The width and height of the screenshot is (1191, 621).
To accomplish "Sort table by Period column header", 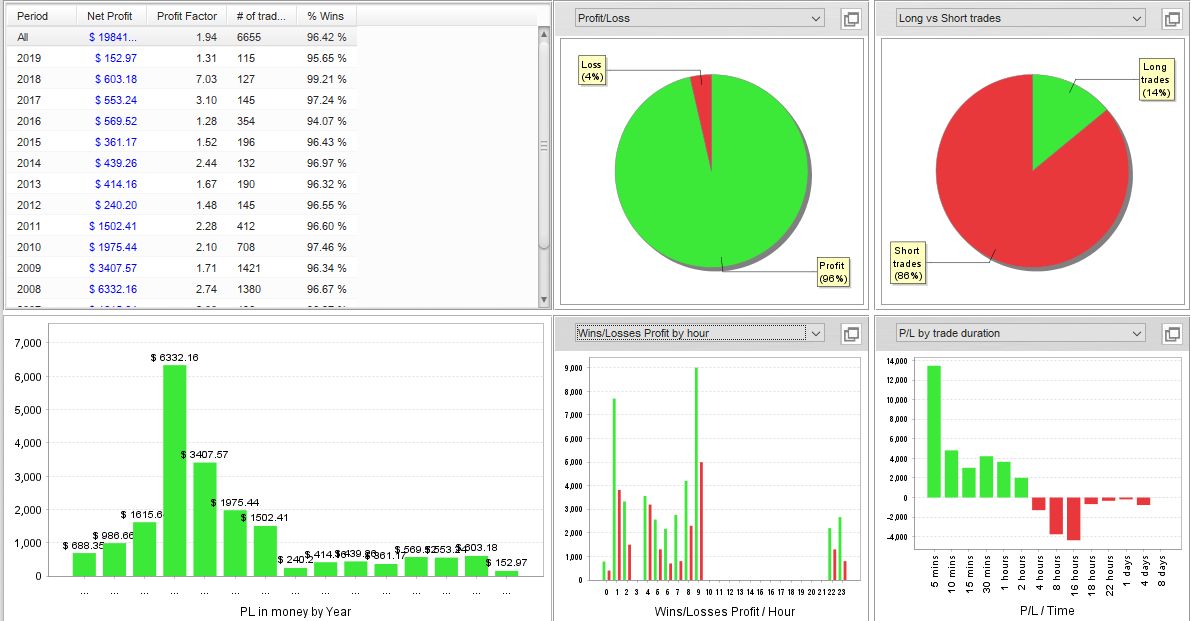I will (x=42, y=16).
